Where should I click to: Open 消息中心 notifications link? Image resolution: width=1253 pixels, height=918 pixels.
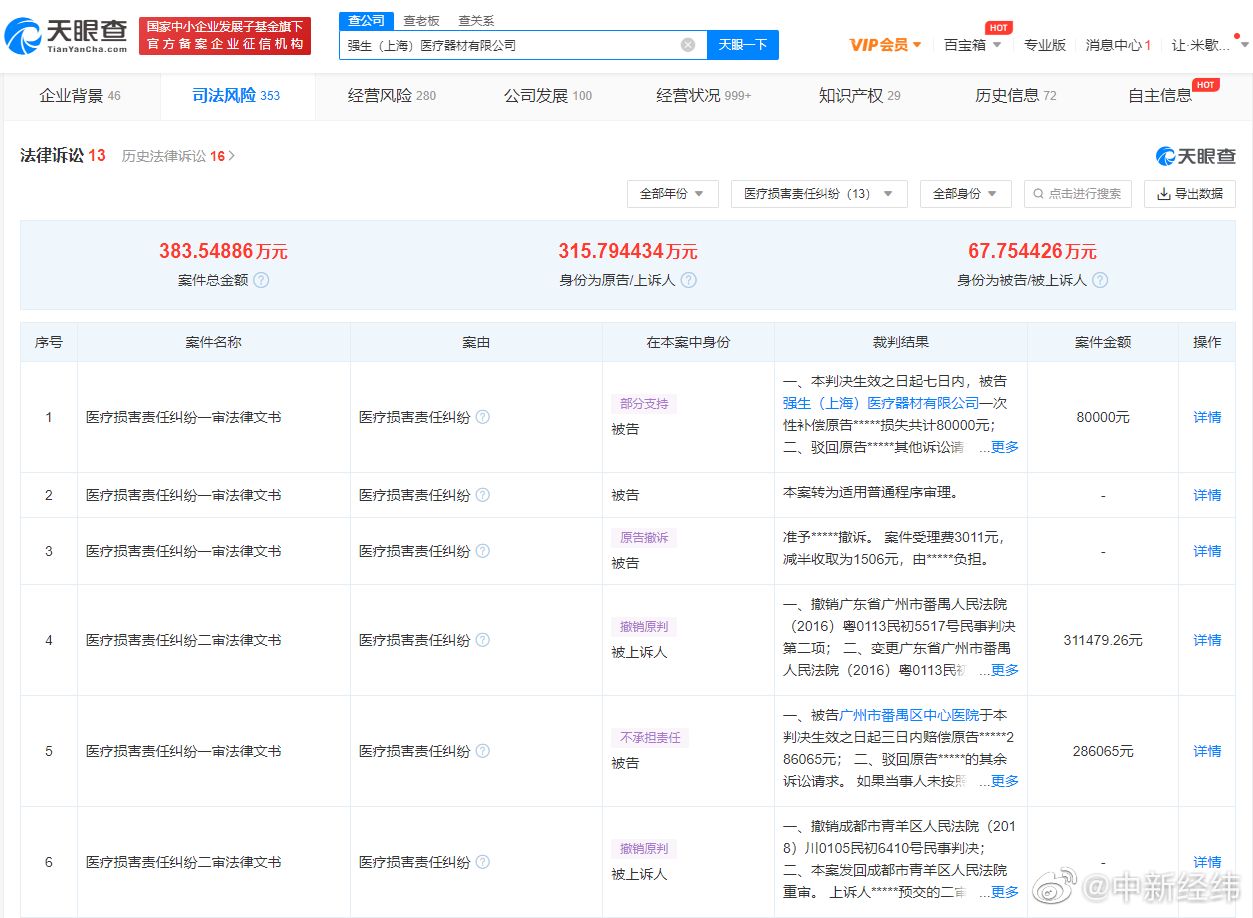(x=1118, y=45)
